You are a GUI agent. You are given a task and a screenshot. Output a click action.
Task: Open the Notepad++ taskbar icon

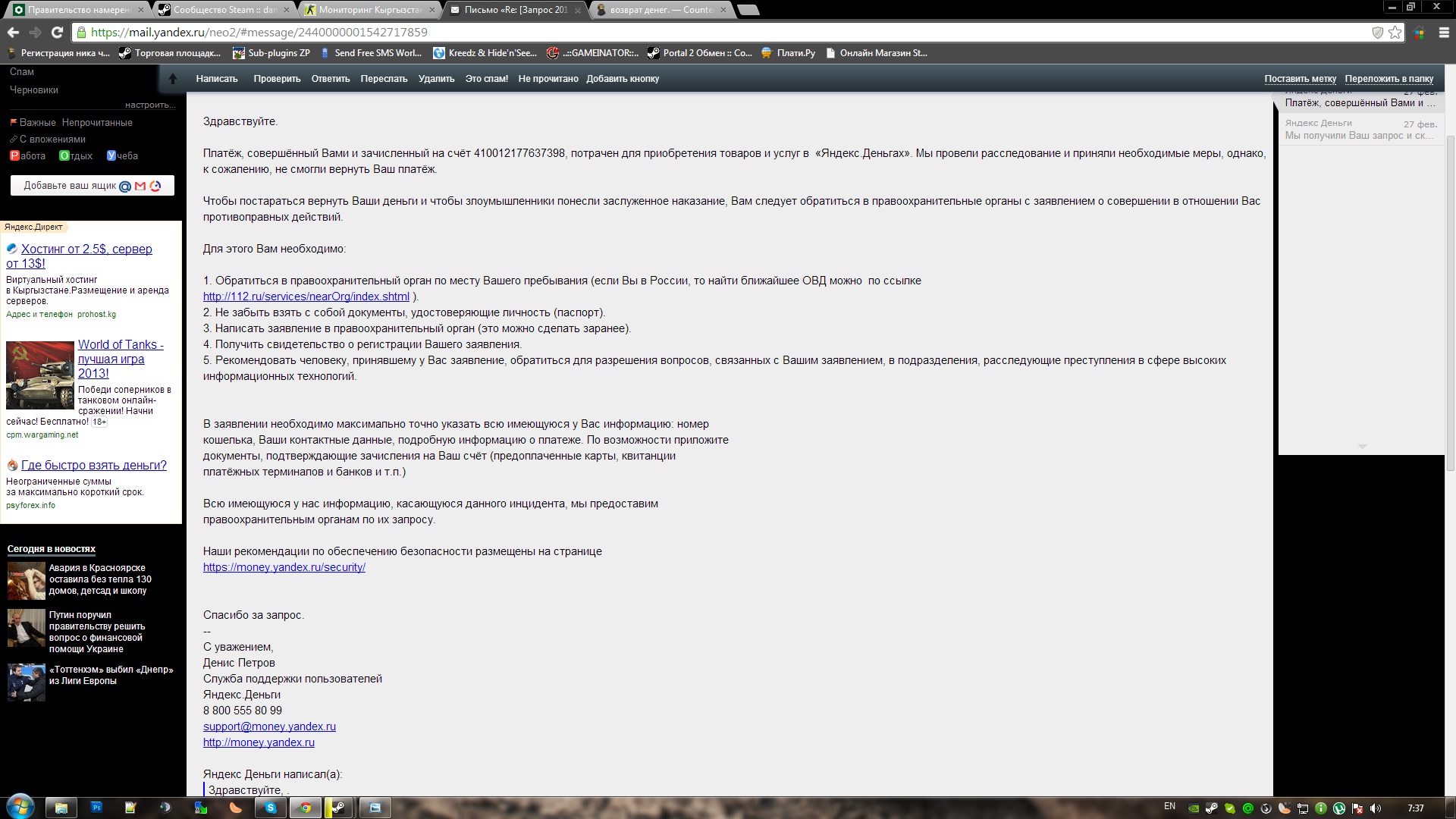click(x=130, y=808)
